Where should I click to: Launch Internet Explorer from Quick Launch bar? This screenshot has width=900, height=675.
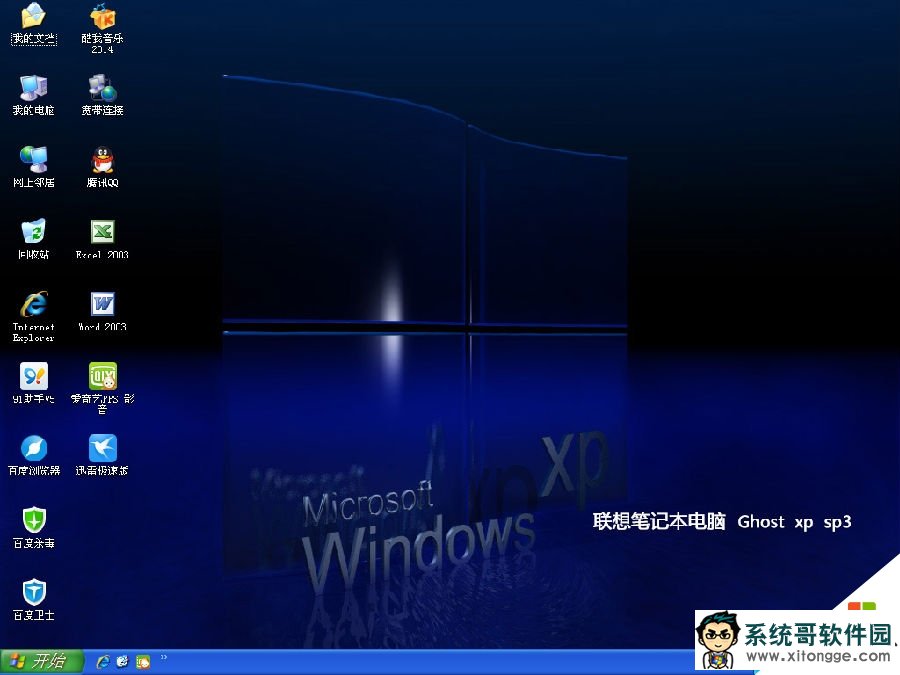102,661
